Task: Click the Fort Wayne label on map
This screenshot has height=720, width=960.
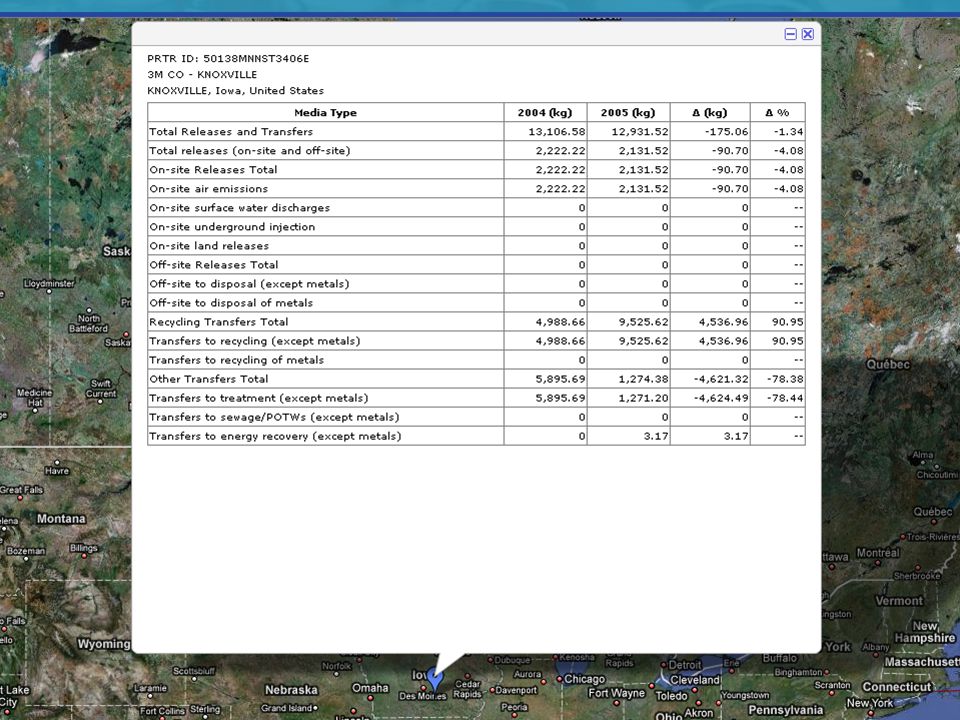Action: [617, 692]
